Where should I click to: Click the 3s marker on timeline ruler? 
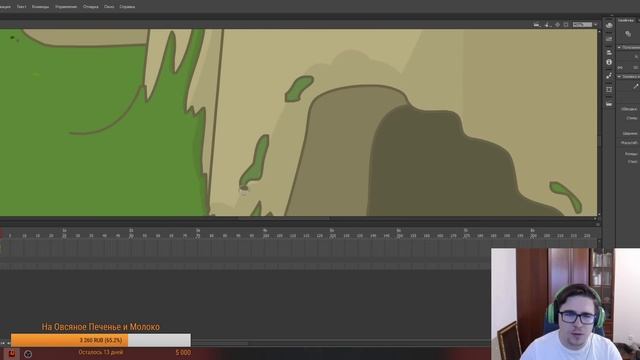pyautogui.click(x=198, y=231)
